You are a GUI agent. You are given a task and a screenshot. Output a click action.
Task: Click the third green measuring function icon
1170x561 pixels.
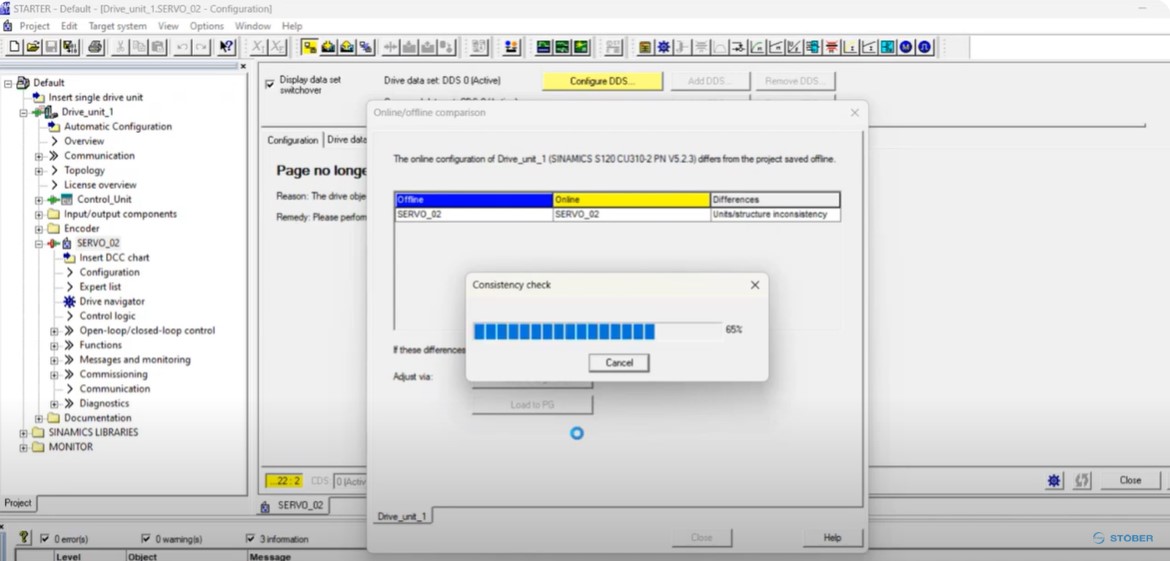tap(581, 47)
